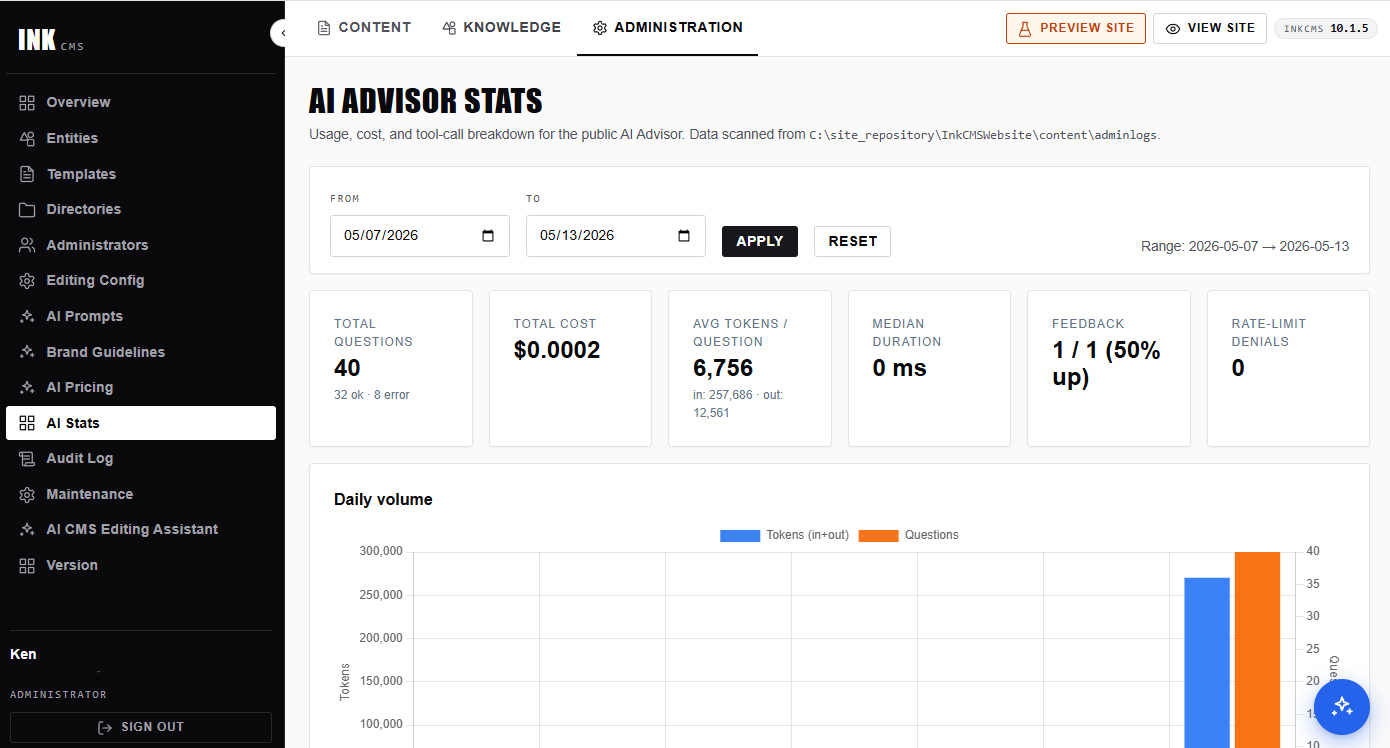Viewport: 1390px width, 748px height.
Task: Click the Maintenance gear icon in sidebar
Action: (x=27, y=494)
